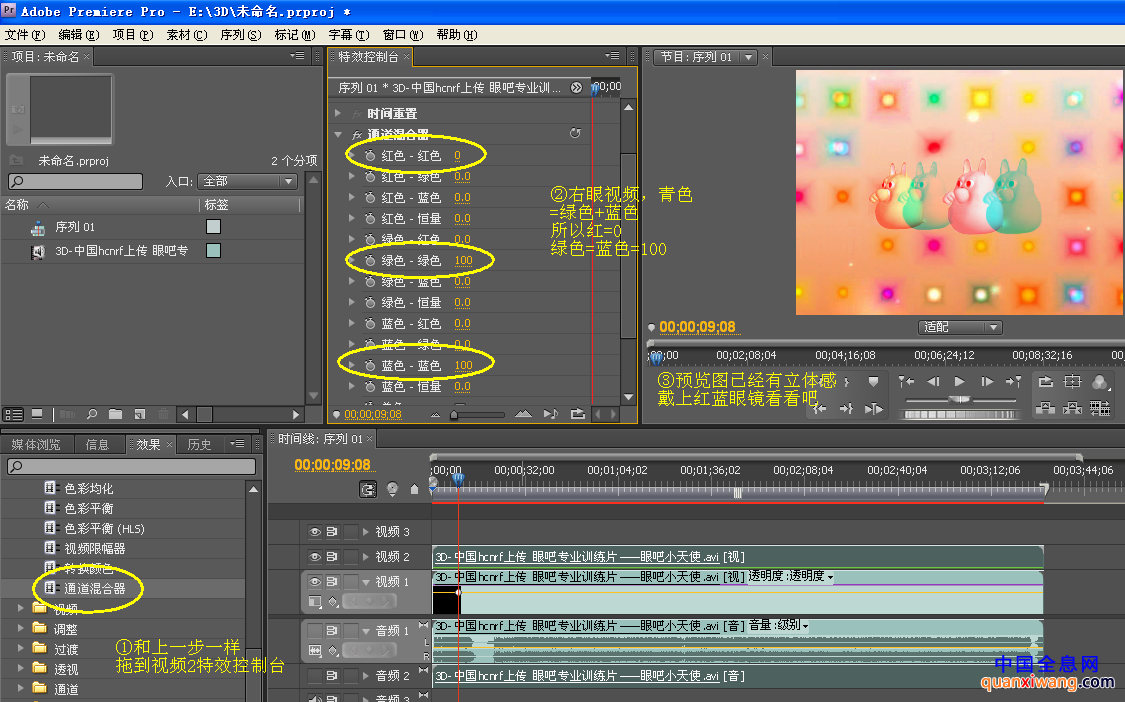1125x702 pixels.
Task: Toggle safe margins in program monitor
Action: (1072, 382)
